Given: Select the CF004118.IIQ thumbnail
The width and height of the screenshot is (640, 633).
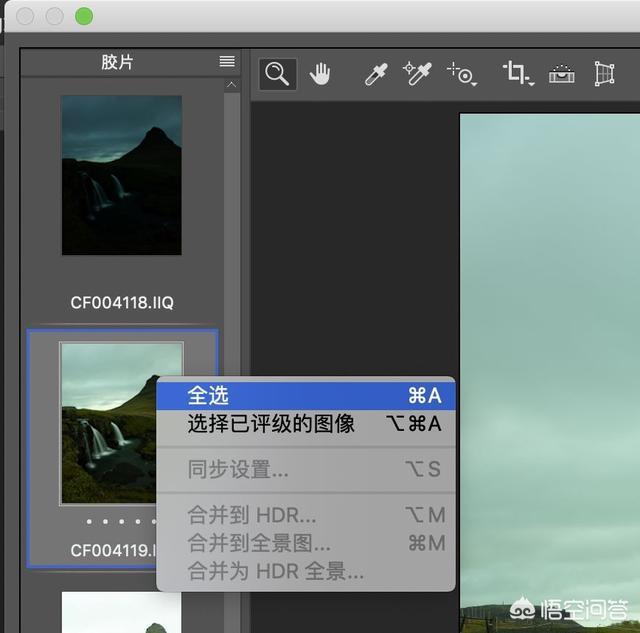Looking at the screenshot, I should pos(121,175).
